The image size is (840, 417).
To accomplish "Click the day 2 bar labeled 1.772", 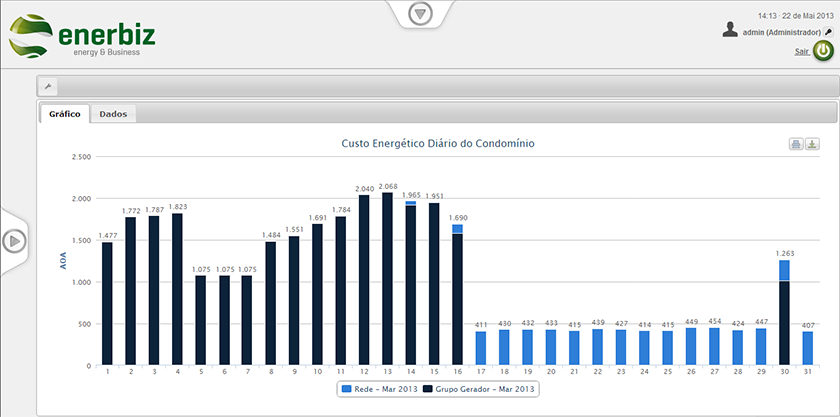I will (x=131, y=291).
